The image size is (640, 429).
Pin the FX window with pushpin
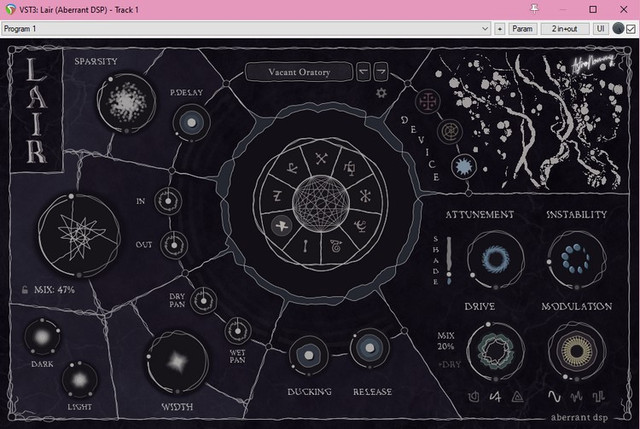pyautogui.click(x=534, y=9)
